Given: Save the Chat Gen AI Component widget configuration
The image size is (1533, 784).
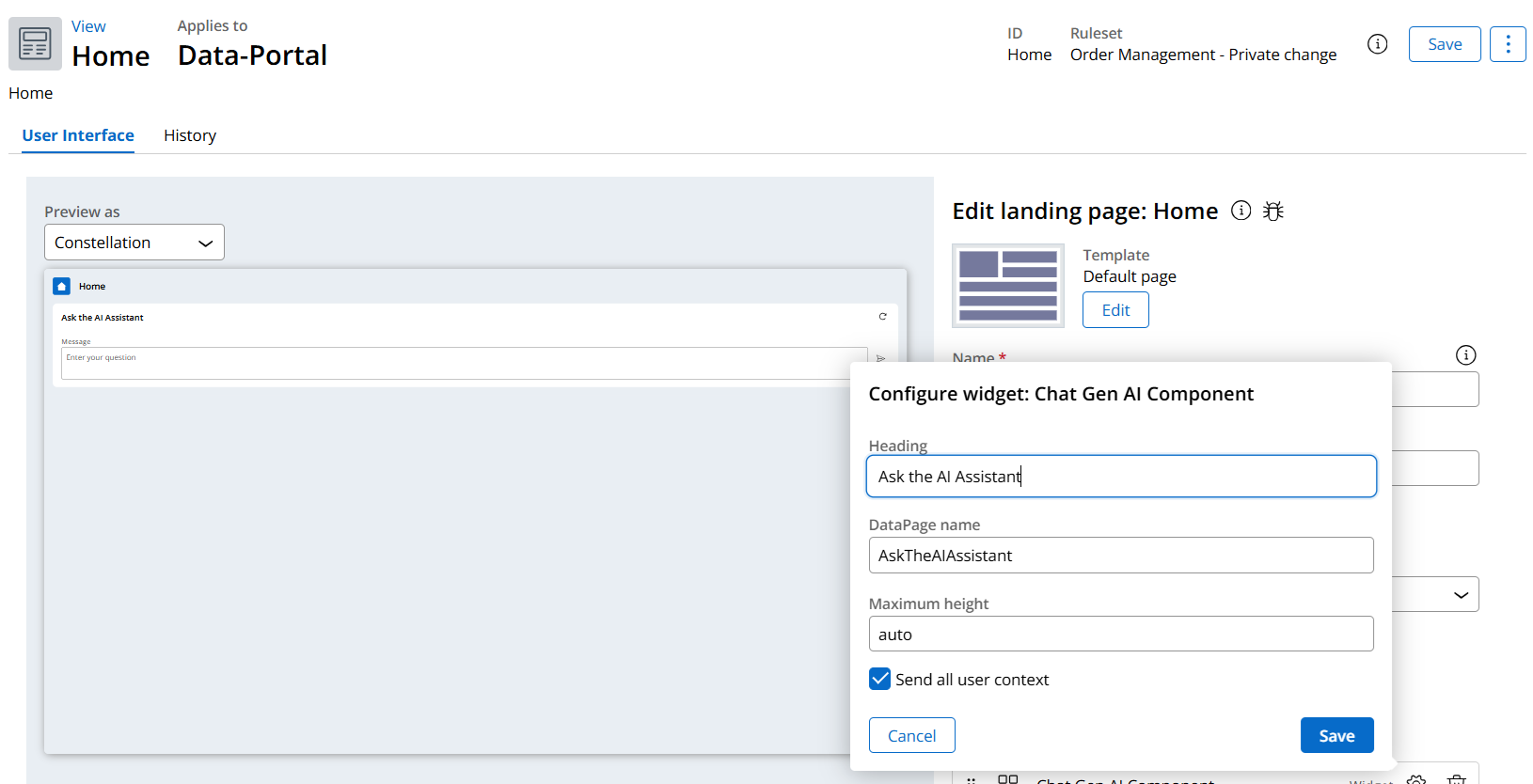Looking at the screenshot, I should tap(1336, 735).
